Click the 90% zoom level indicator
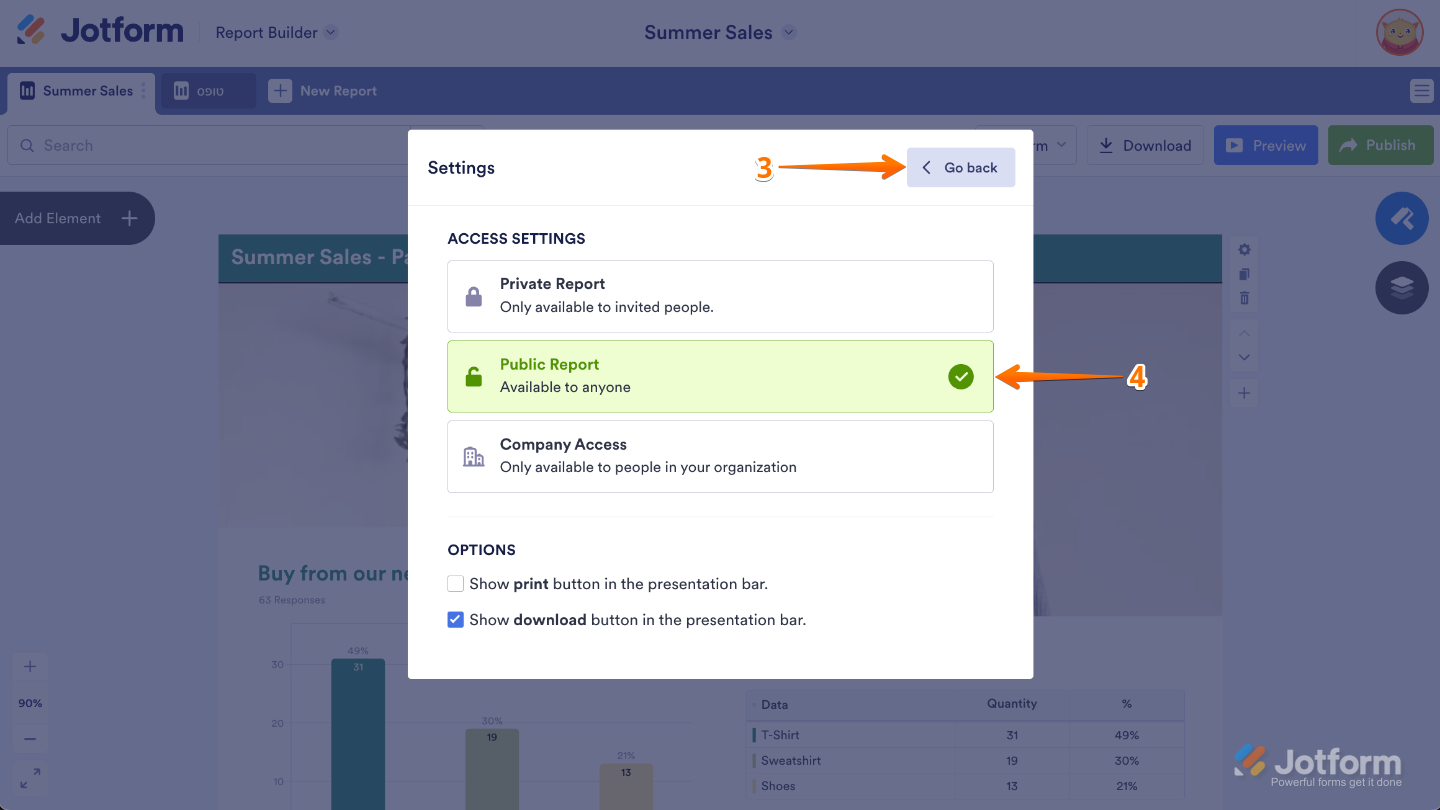 (x=30, y=703)
